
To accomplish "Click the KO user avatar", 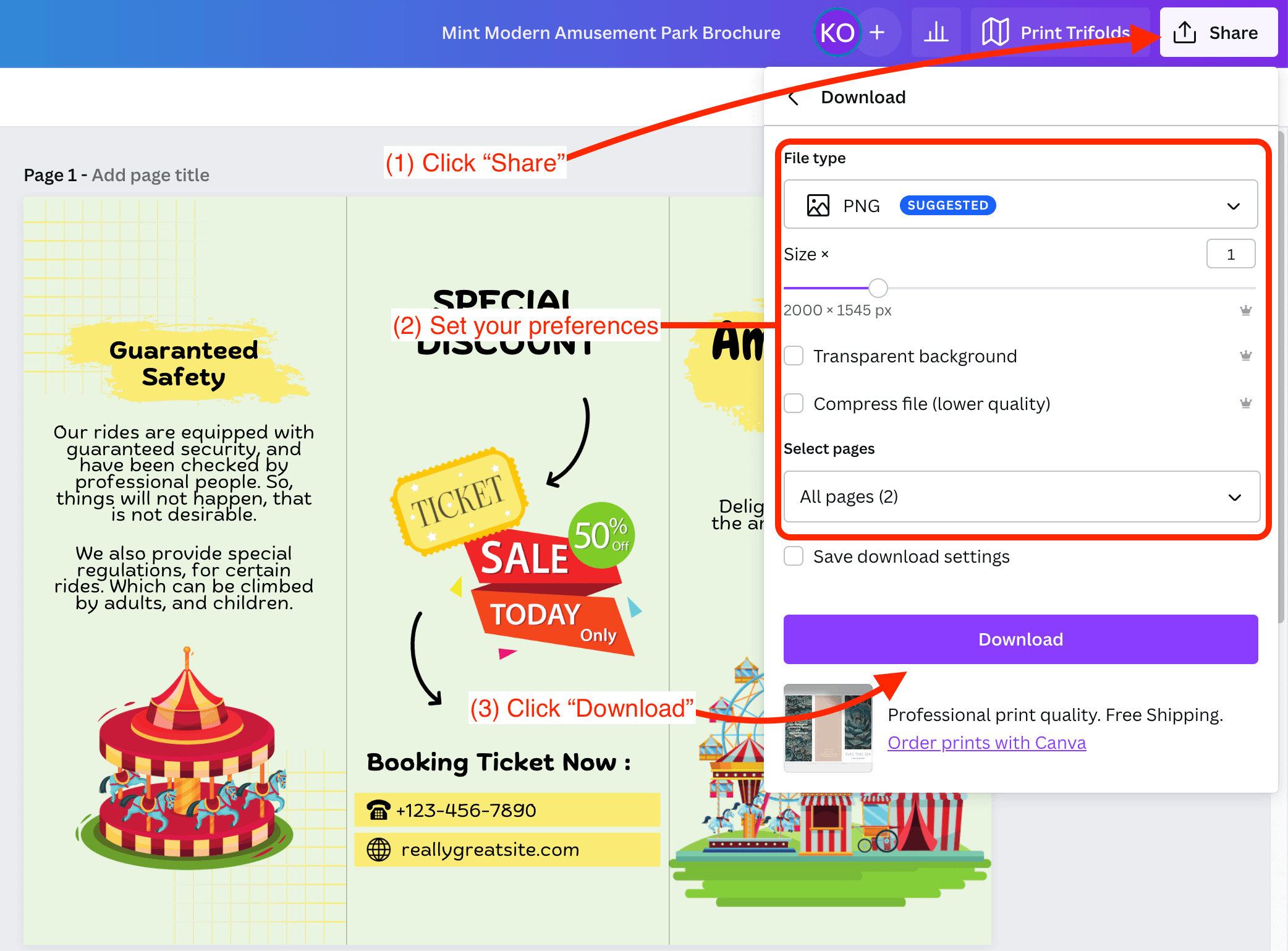I will tap(837, 32).
